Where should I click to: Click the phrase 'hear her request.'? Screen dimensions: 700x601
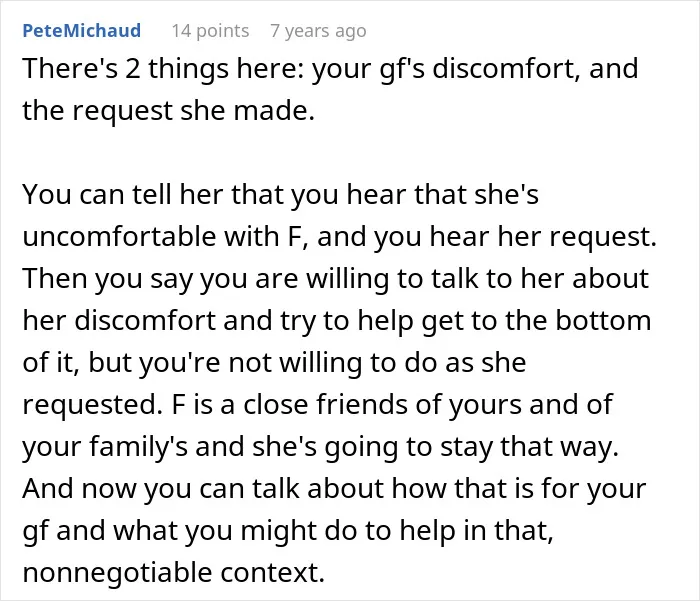pyautogui.click(x=543, y=237)
